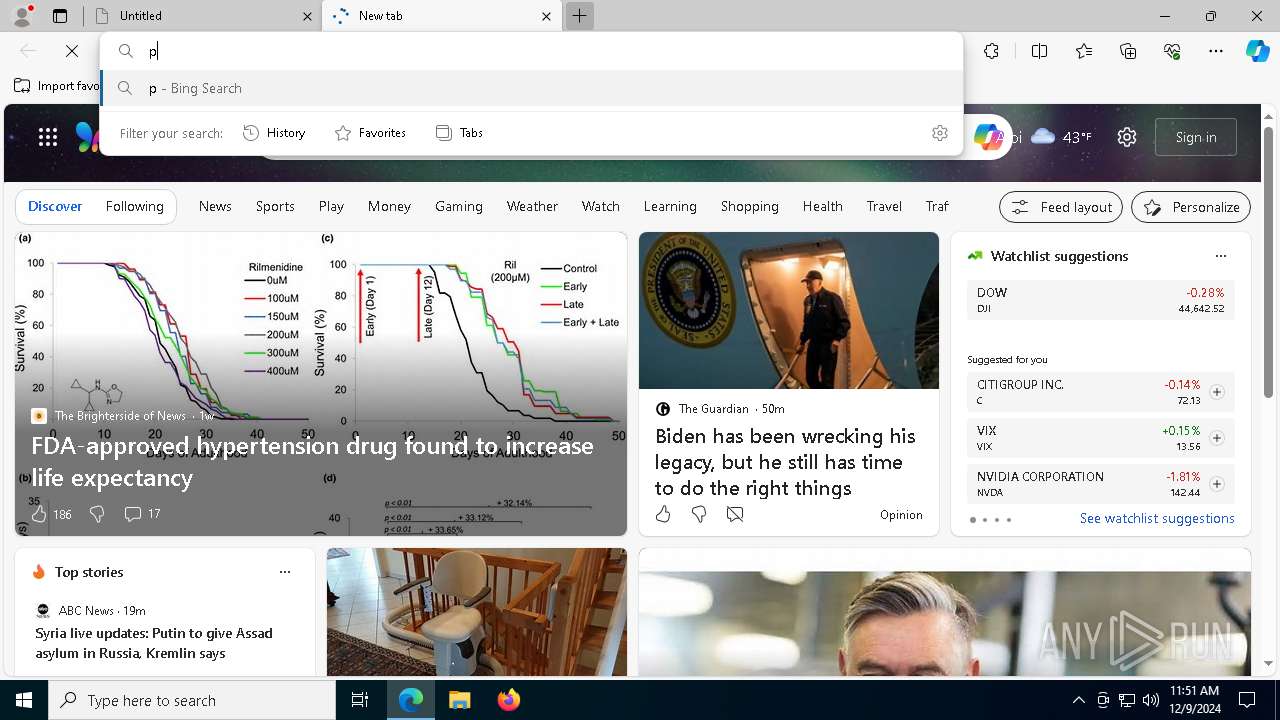Open Copilot sidebar icon
Screen dimensions: 1280x720
point(1257,51)
